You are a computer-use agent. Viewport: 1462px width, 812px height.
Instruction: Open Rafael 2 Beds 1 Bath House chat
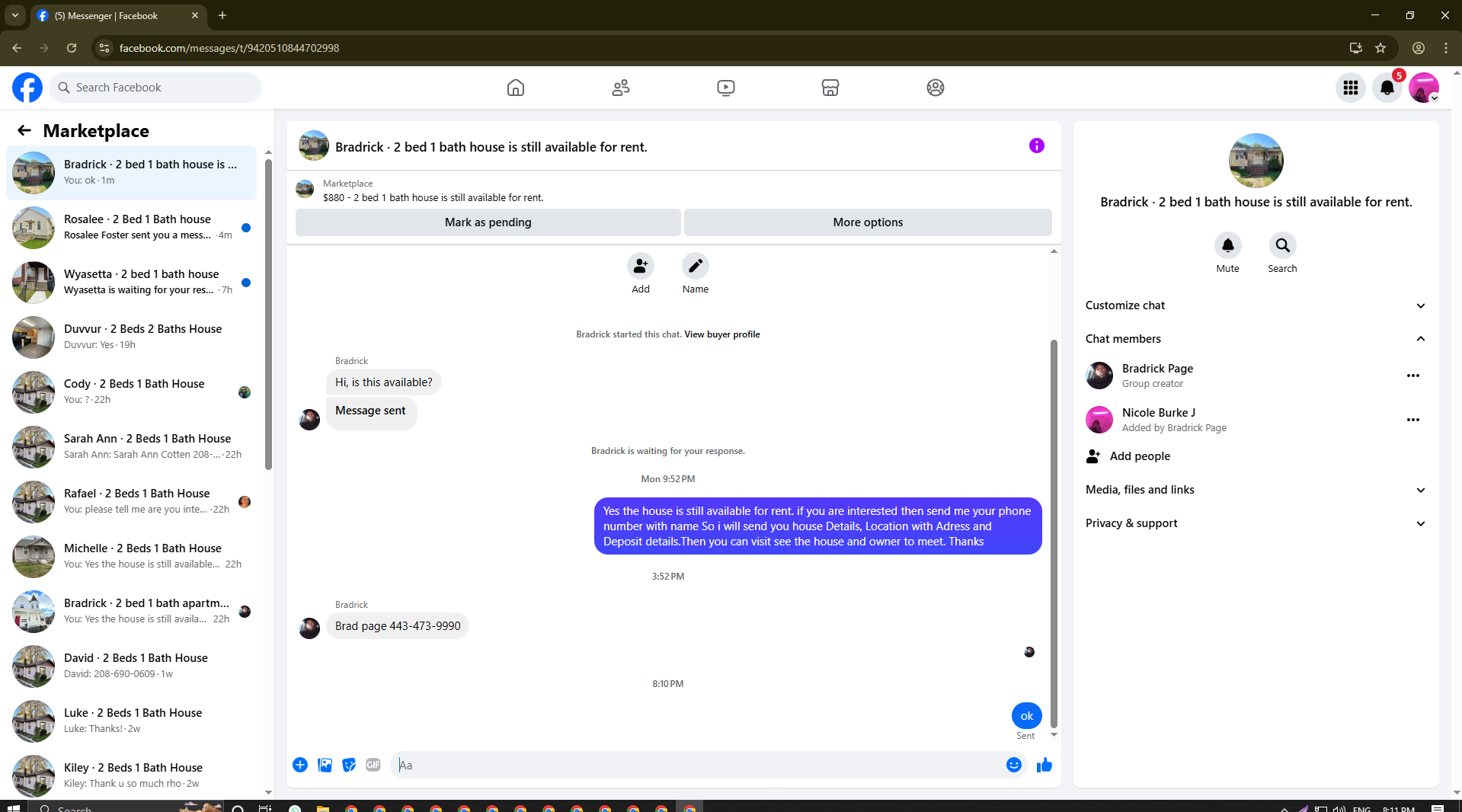click(x=131, y=502)
